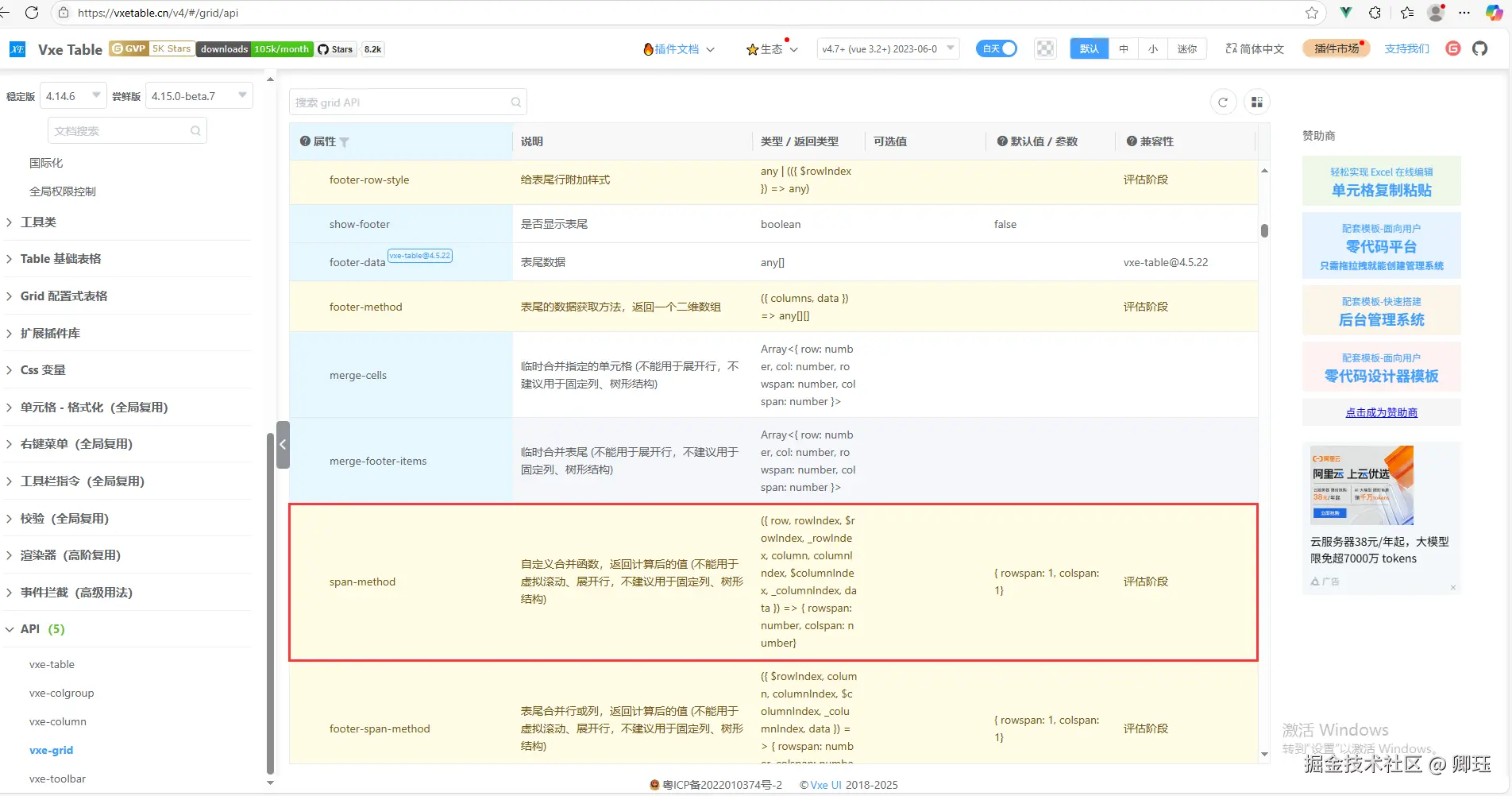Click the 支持我们 link

tap(1406, 49)
